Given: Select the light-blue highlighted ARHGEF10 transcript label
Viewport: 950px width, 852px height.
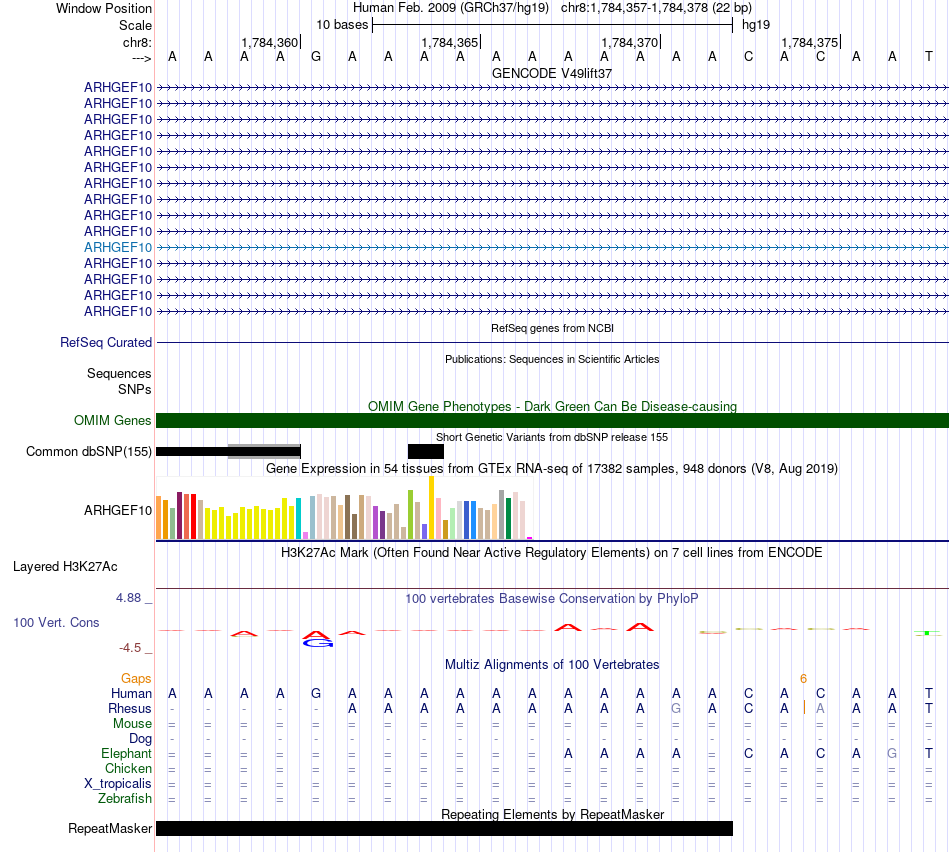Looking at the screenshot, I should pyautogui.click(x=118, y=247).
